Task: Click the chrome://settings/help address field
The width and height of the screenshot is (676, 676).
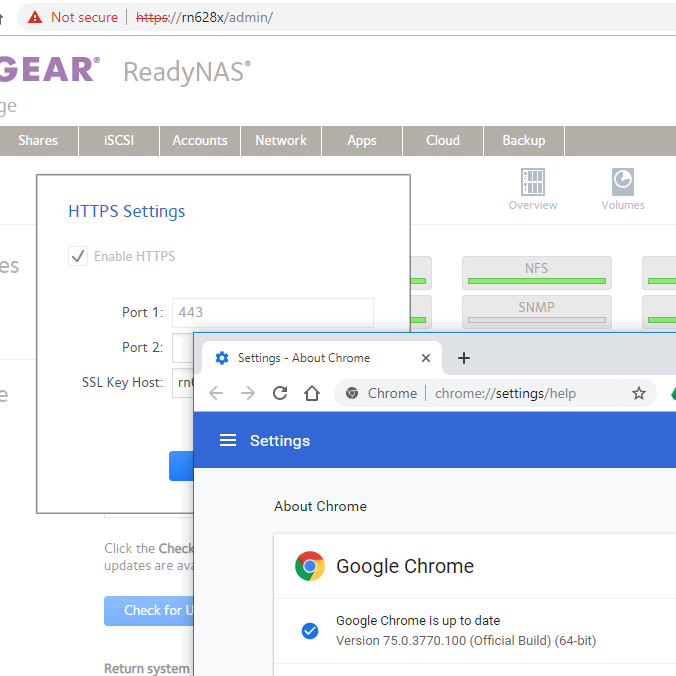Action: (505, 393)
